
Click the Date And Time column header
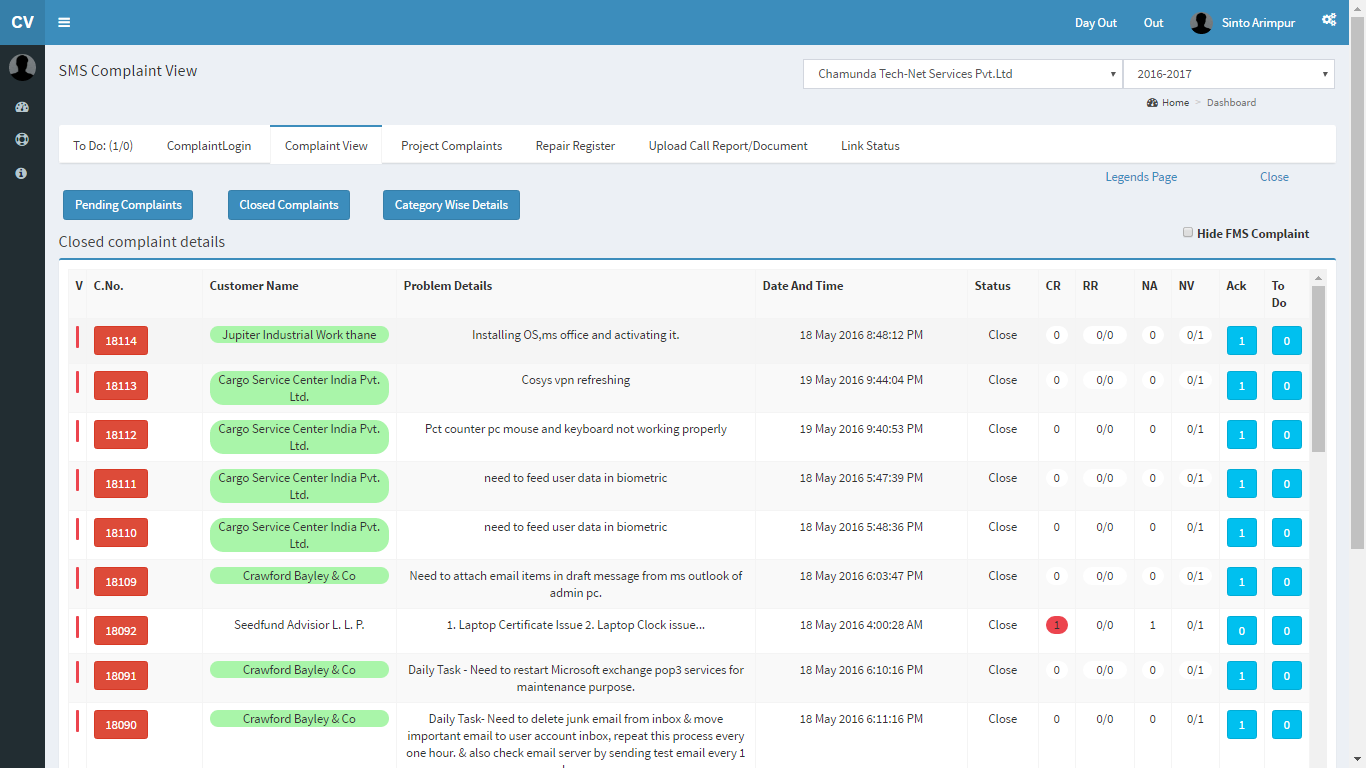[x=803, y=286]
